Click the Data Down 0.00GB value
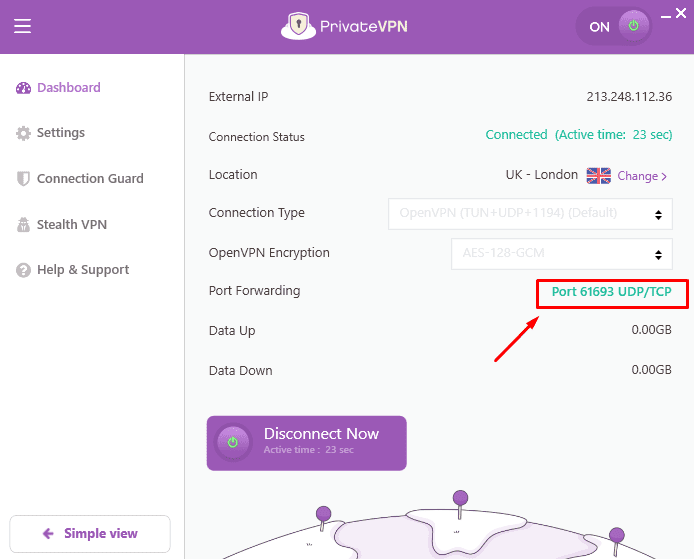694x559 pixels. point(652,370)
